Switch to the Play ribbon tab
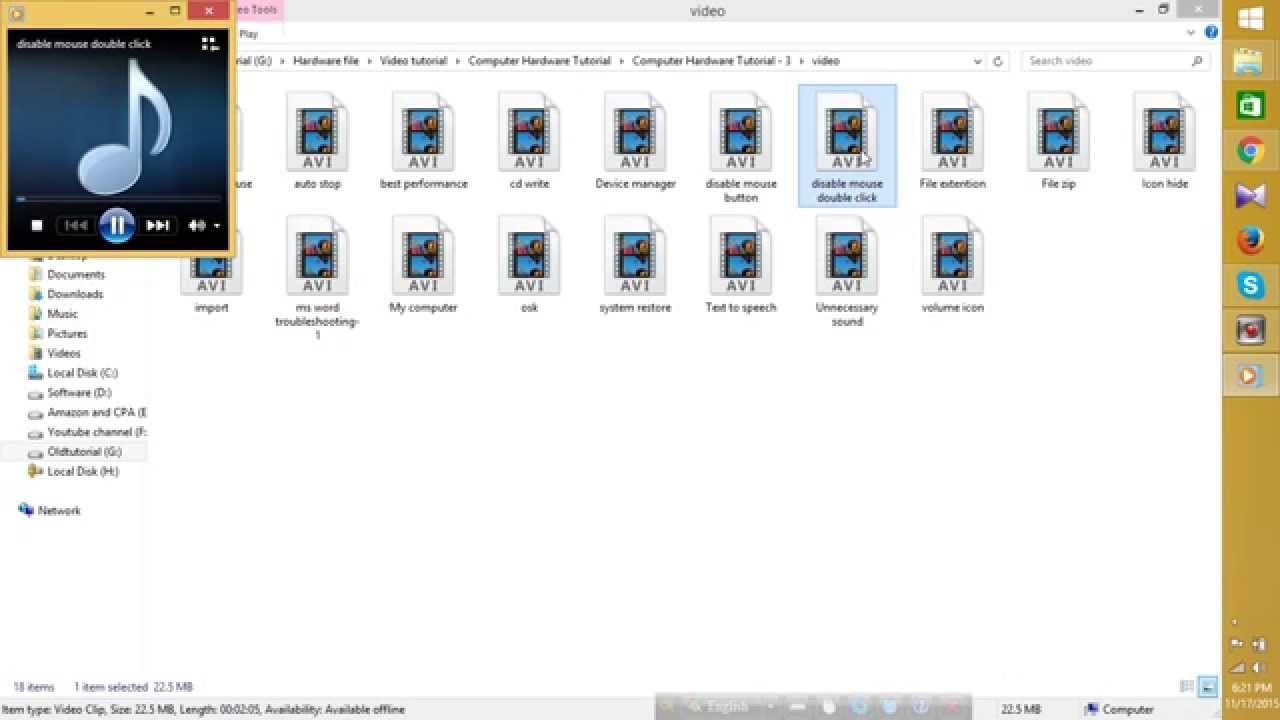1280x720 pixels. tap(246, 32)
